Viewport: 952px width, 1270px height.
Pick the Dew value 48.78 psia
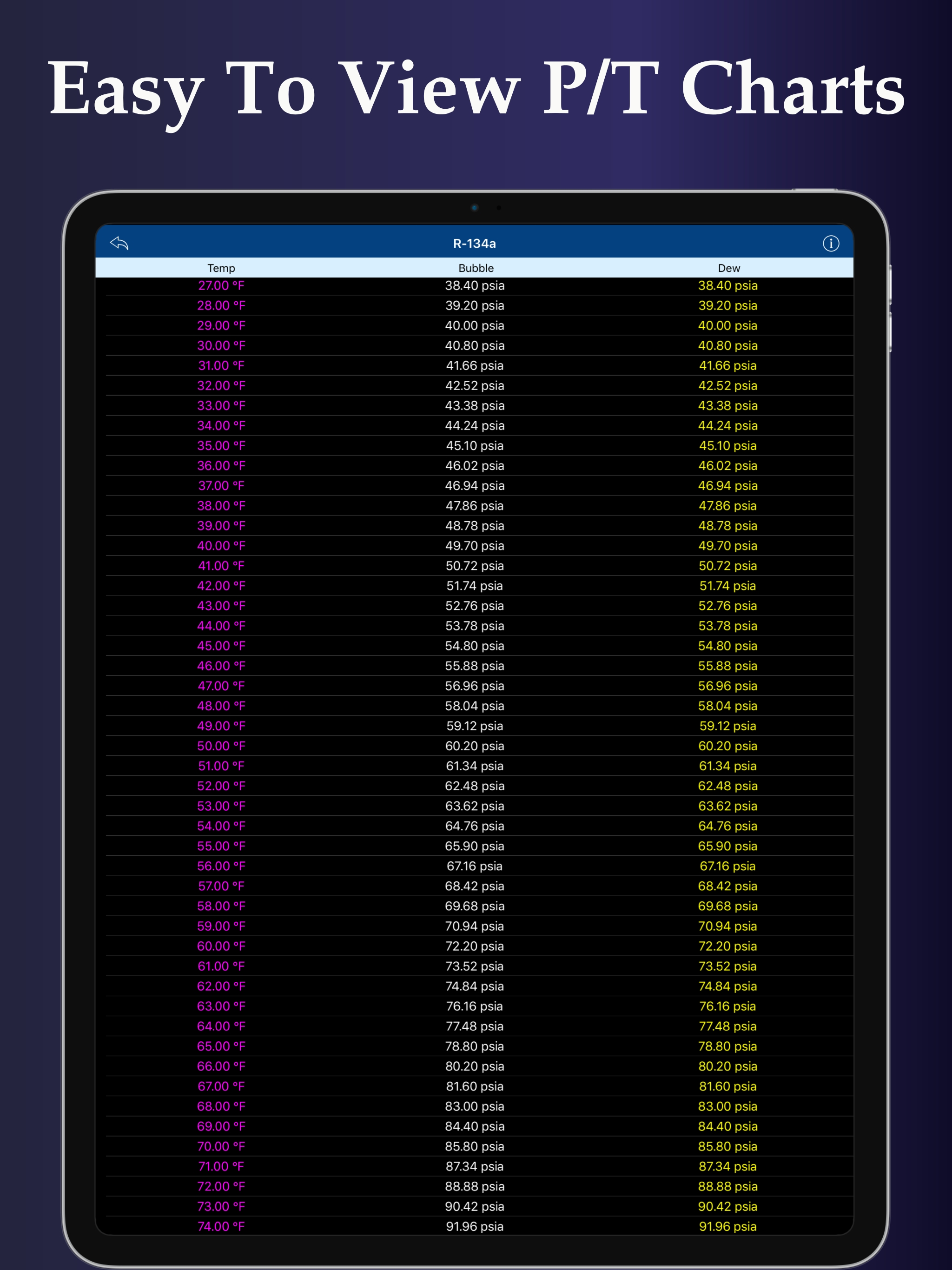click(x=727, y=526)
